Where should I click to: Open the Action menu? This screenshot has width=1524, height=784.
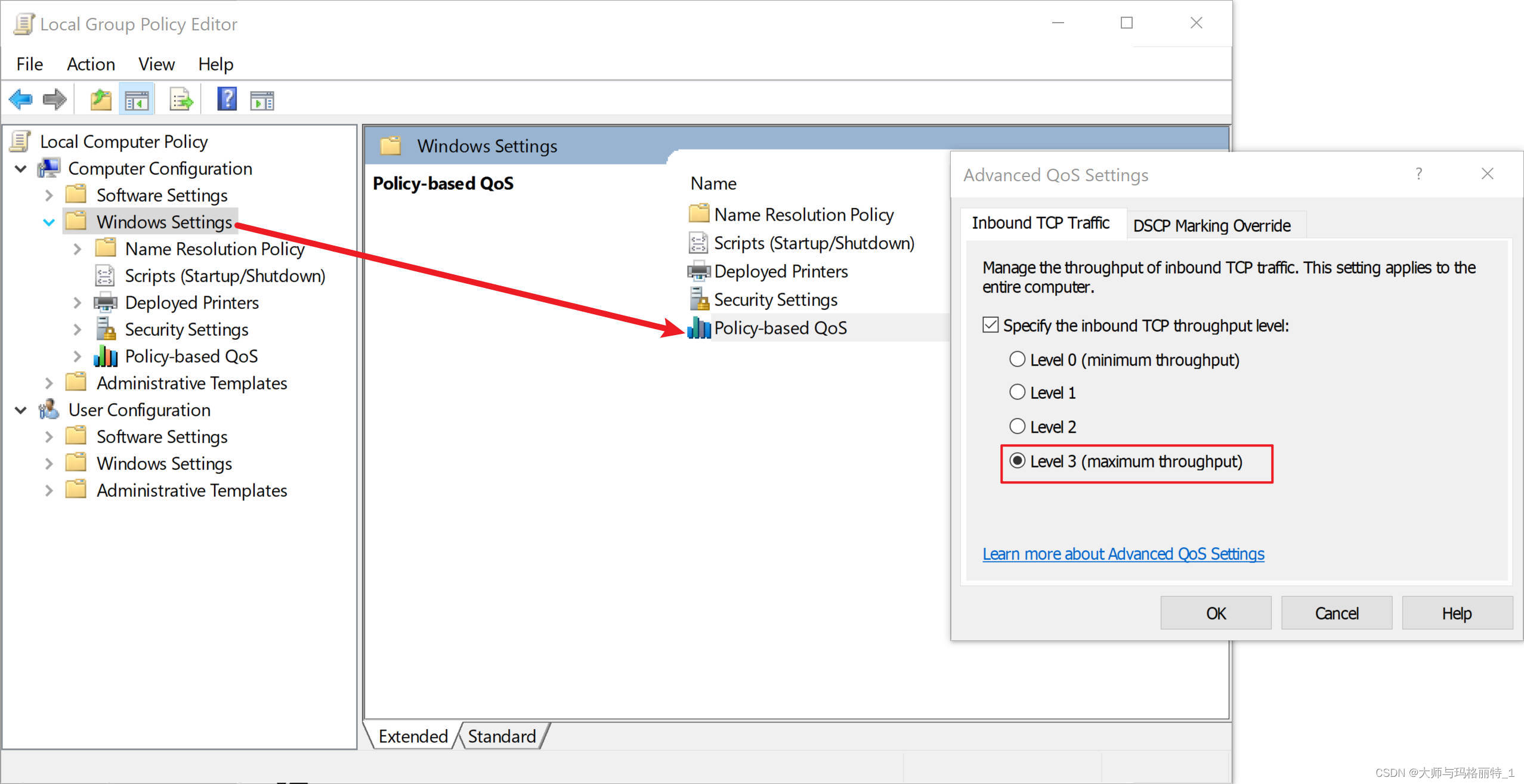pos(91,64)
